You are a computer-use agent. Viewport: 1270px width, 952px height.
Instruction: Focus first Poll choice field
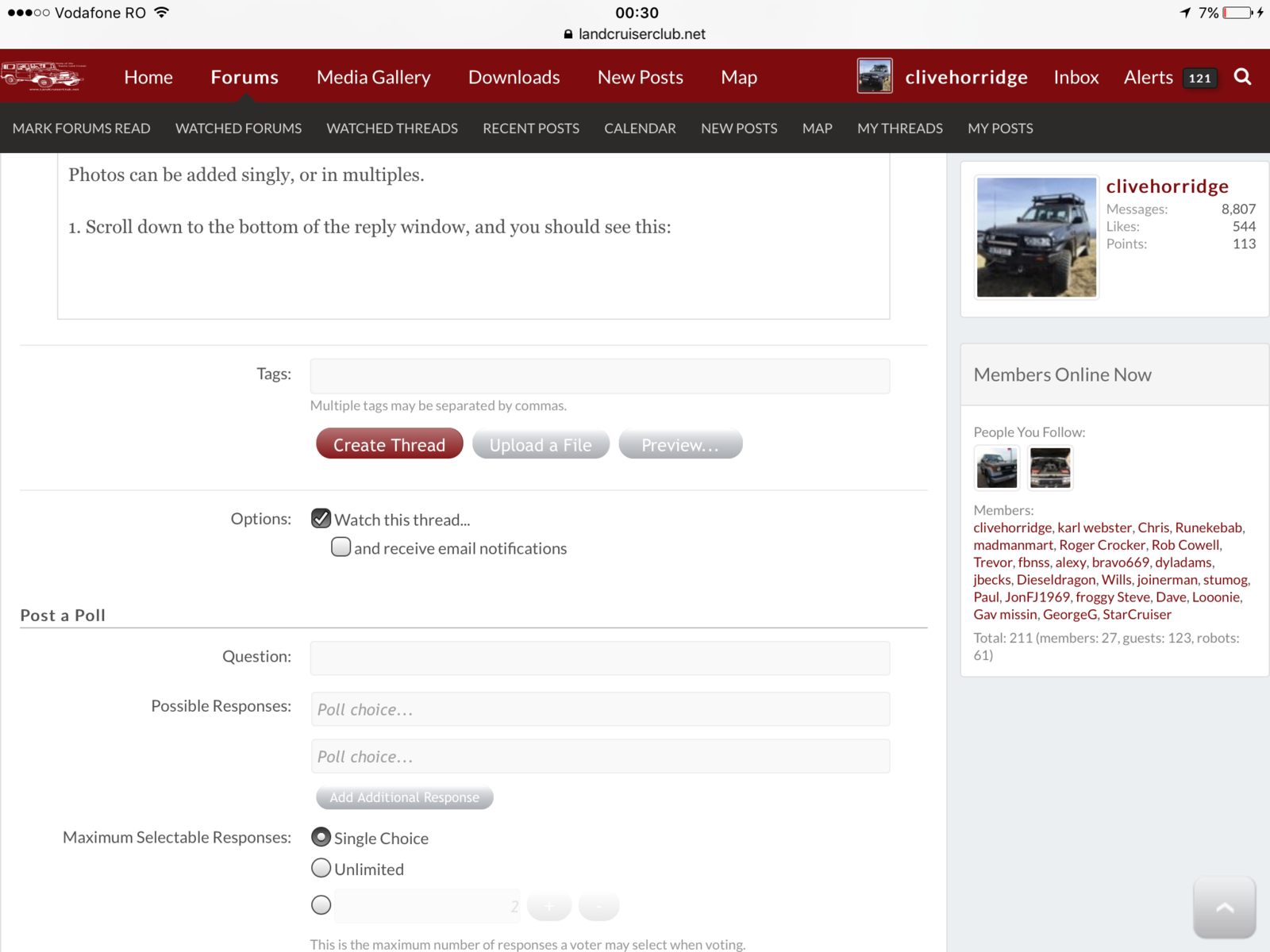[599, 709]
